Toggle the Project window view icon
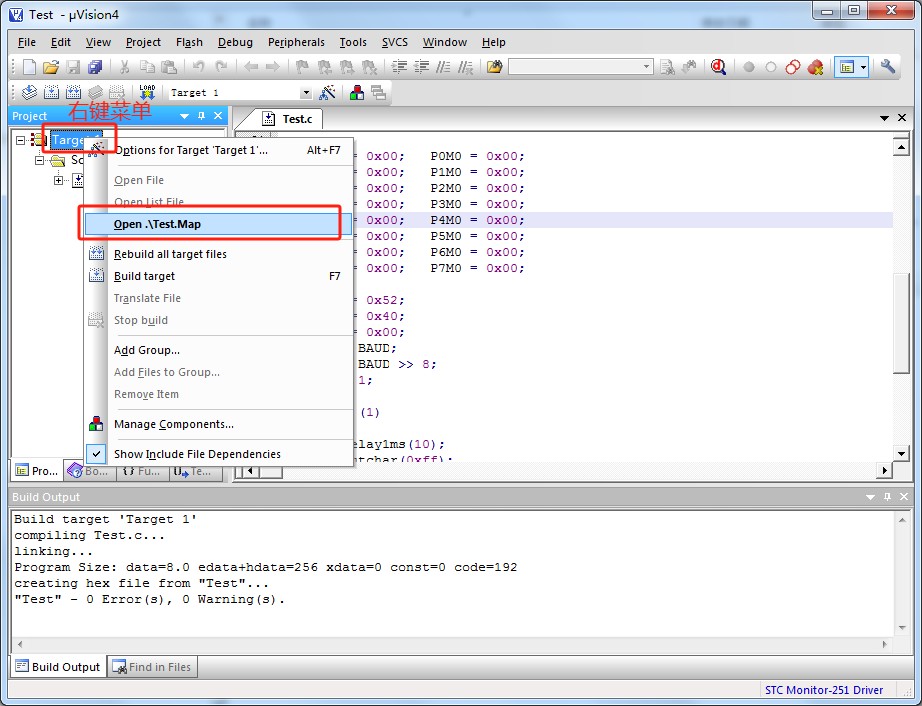Viewport: 922px width, 706px height. point(847,67)
